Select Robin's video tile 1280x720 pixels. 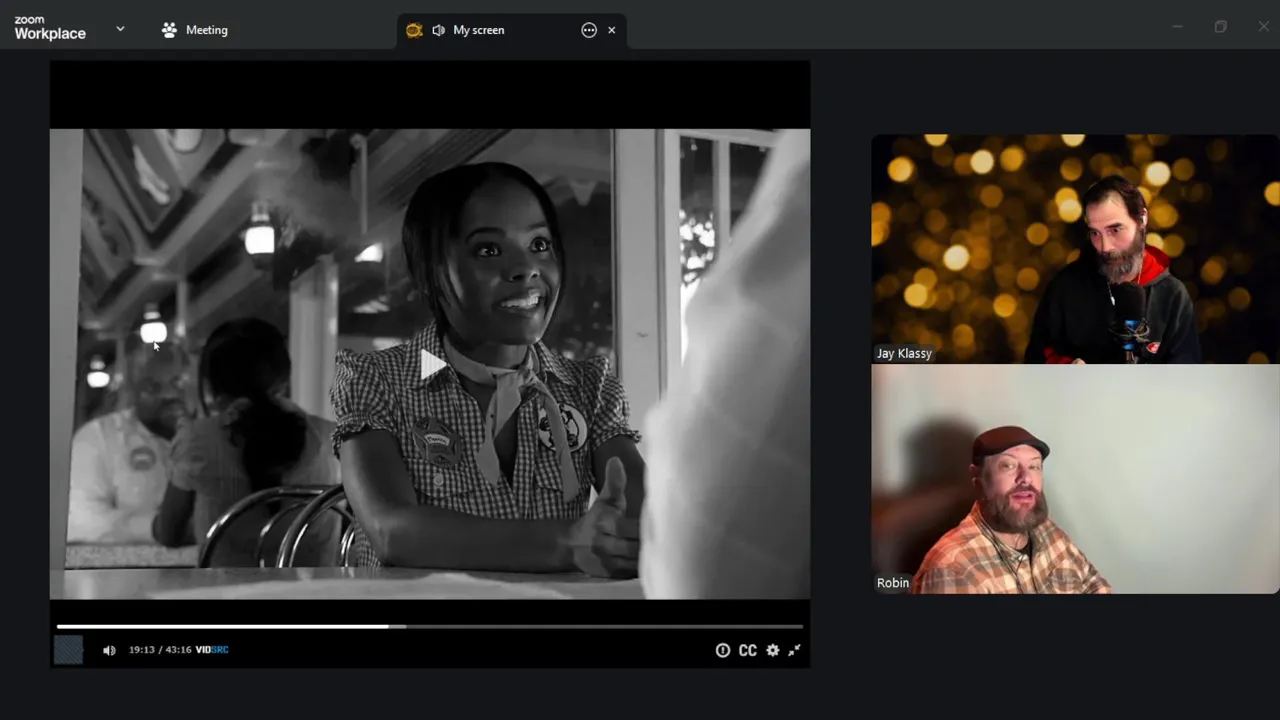[1075, 479]
